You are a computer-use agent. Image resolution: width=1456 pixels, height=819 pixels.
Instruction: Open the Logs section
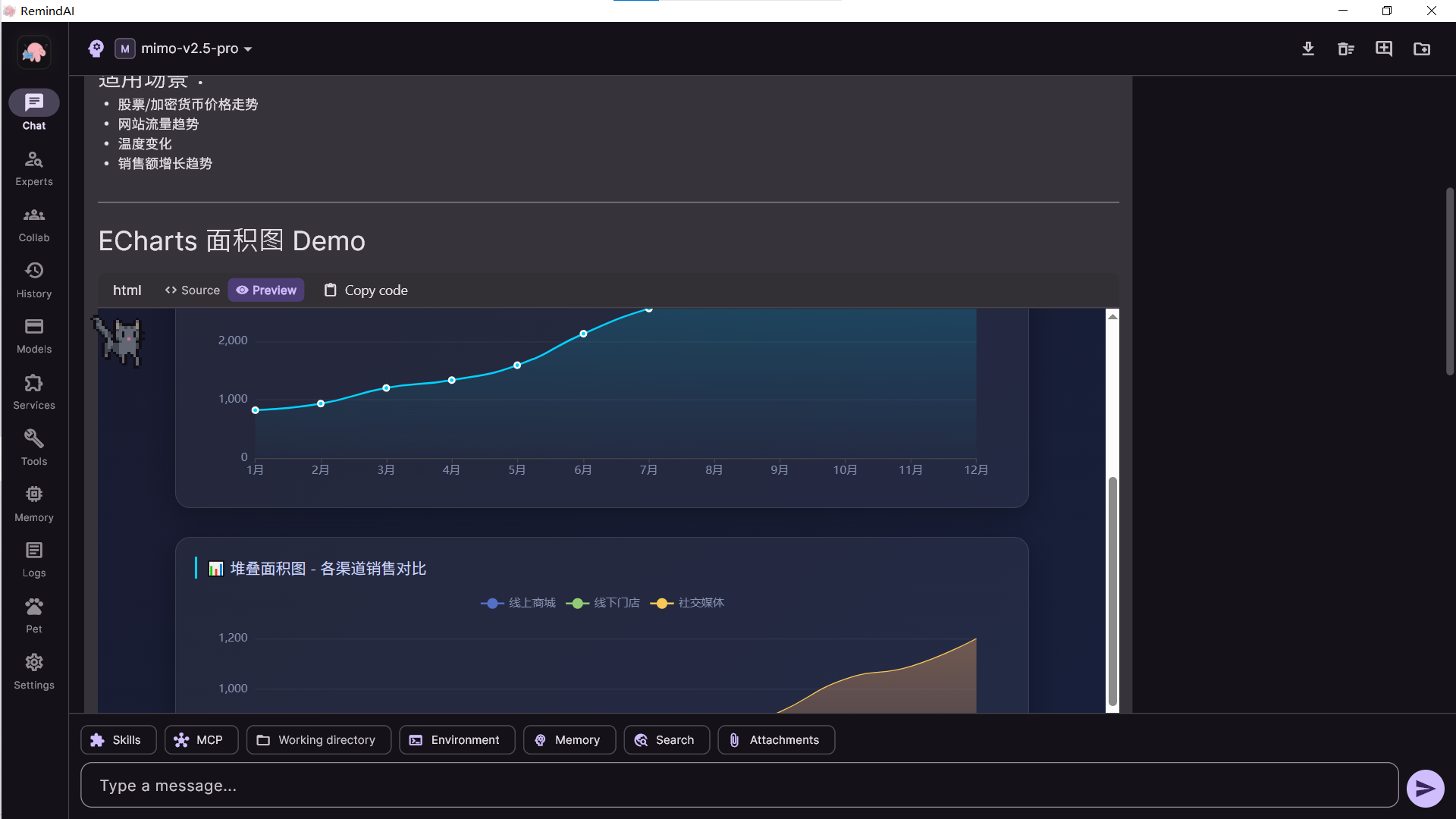[x=34, y=560]
